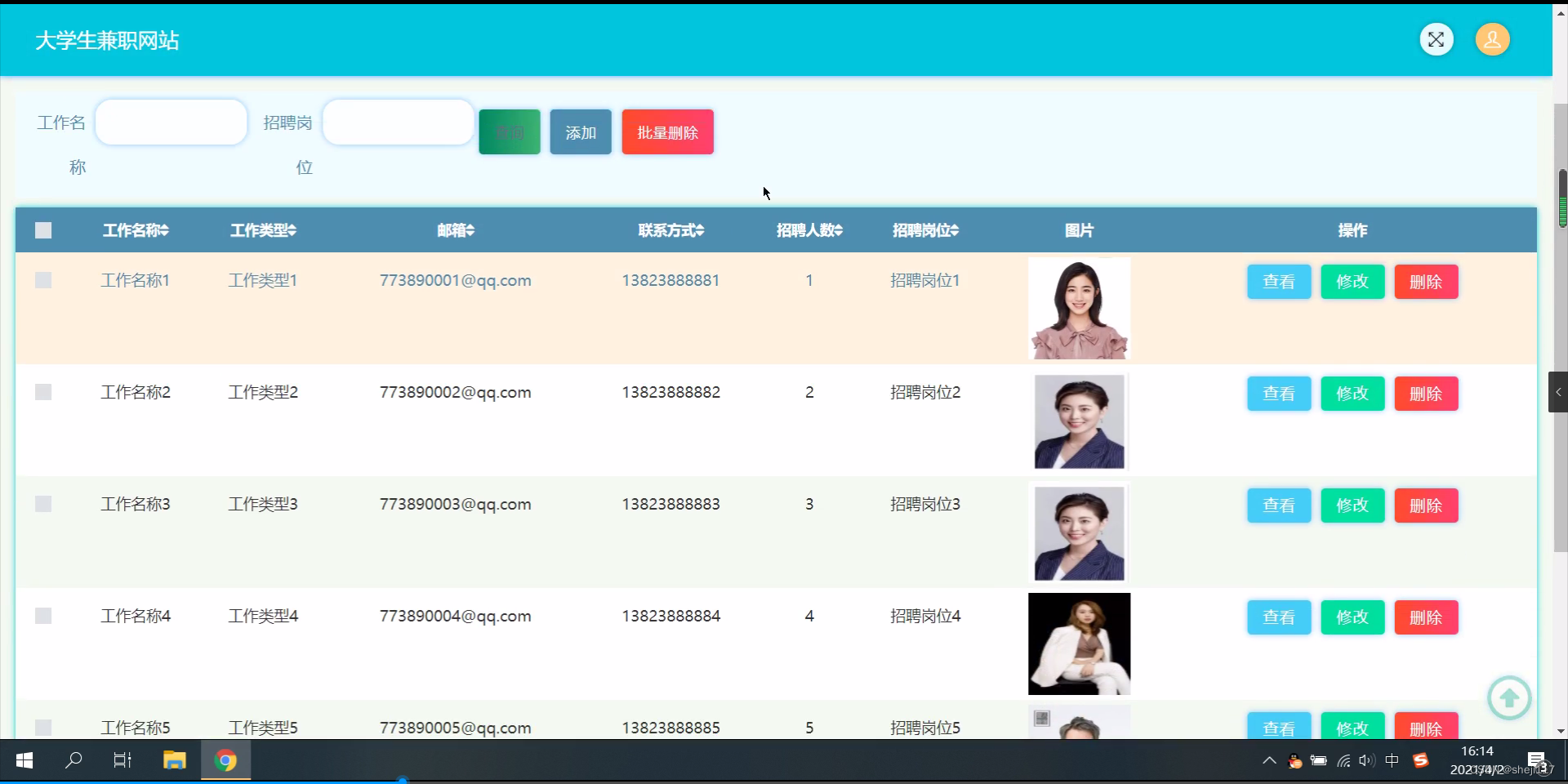Sort by 招聘岗位 column header
The height and width of the screenshot is (784, 1568).
925,230
